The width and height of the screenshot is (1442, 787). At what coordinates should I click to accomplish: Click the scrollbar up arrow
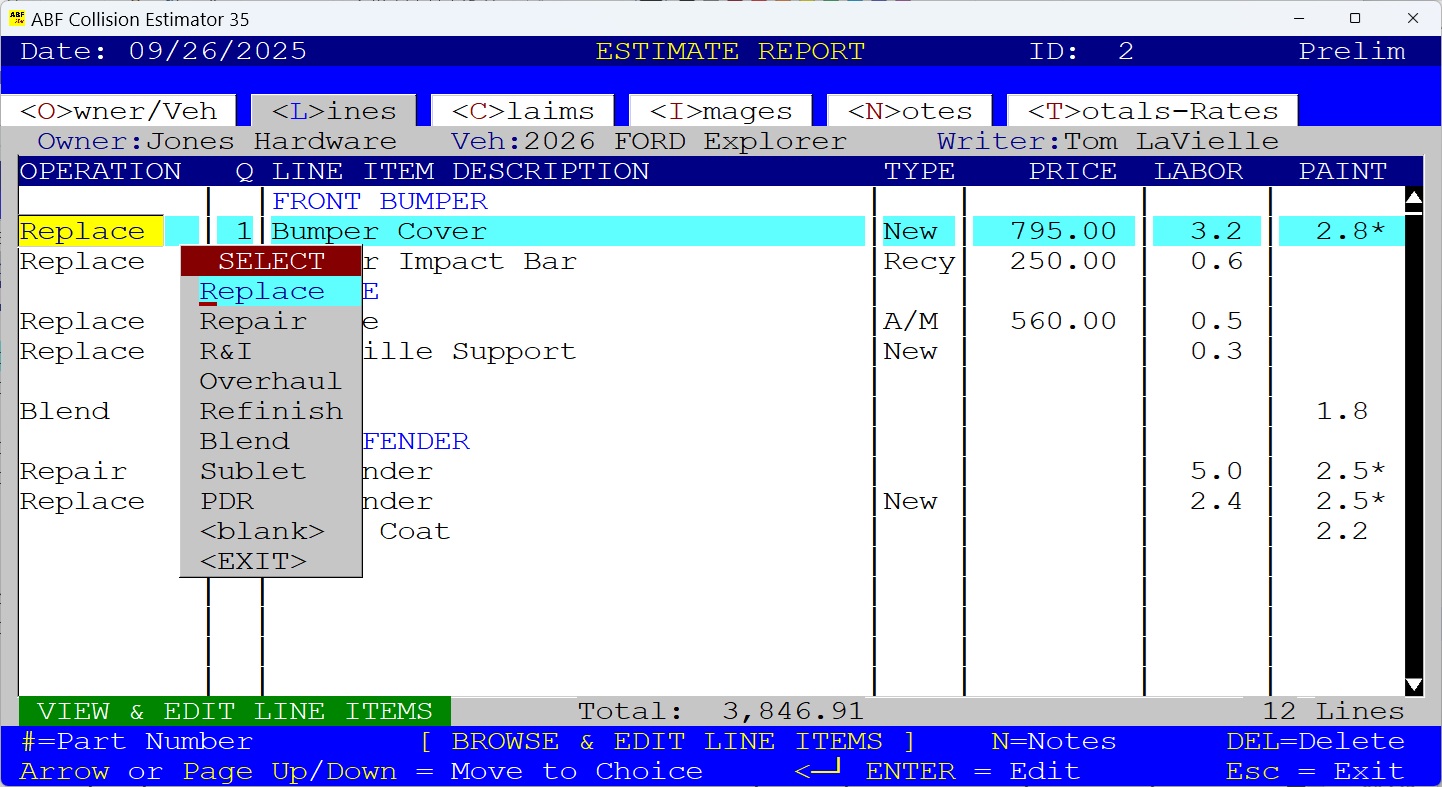pyautogui.click(x=1414, y=199)
